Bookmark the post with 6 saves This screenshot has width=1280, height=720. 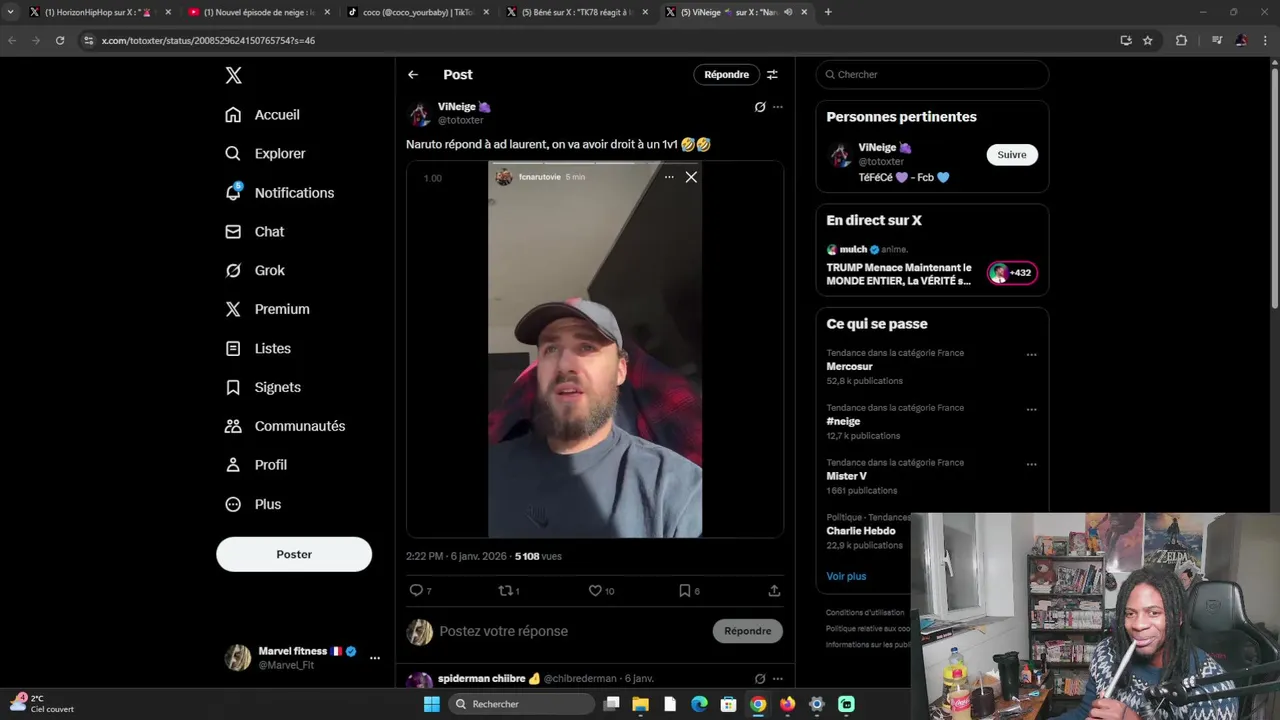click(x=689, y=591)
